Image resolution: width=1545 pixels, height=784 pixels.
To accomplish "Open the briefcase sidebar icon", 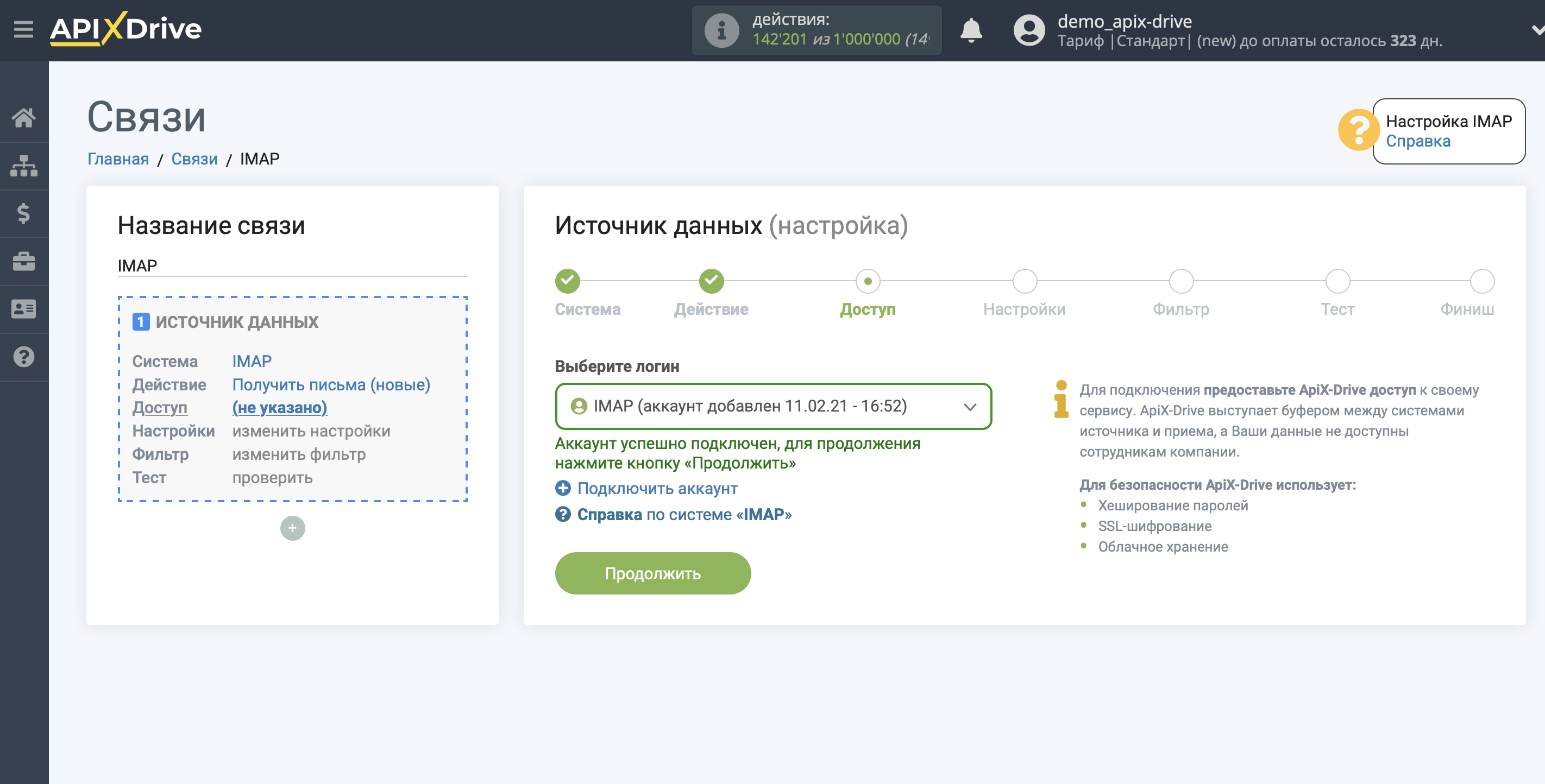I will point(23,261).
